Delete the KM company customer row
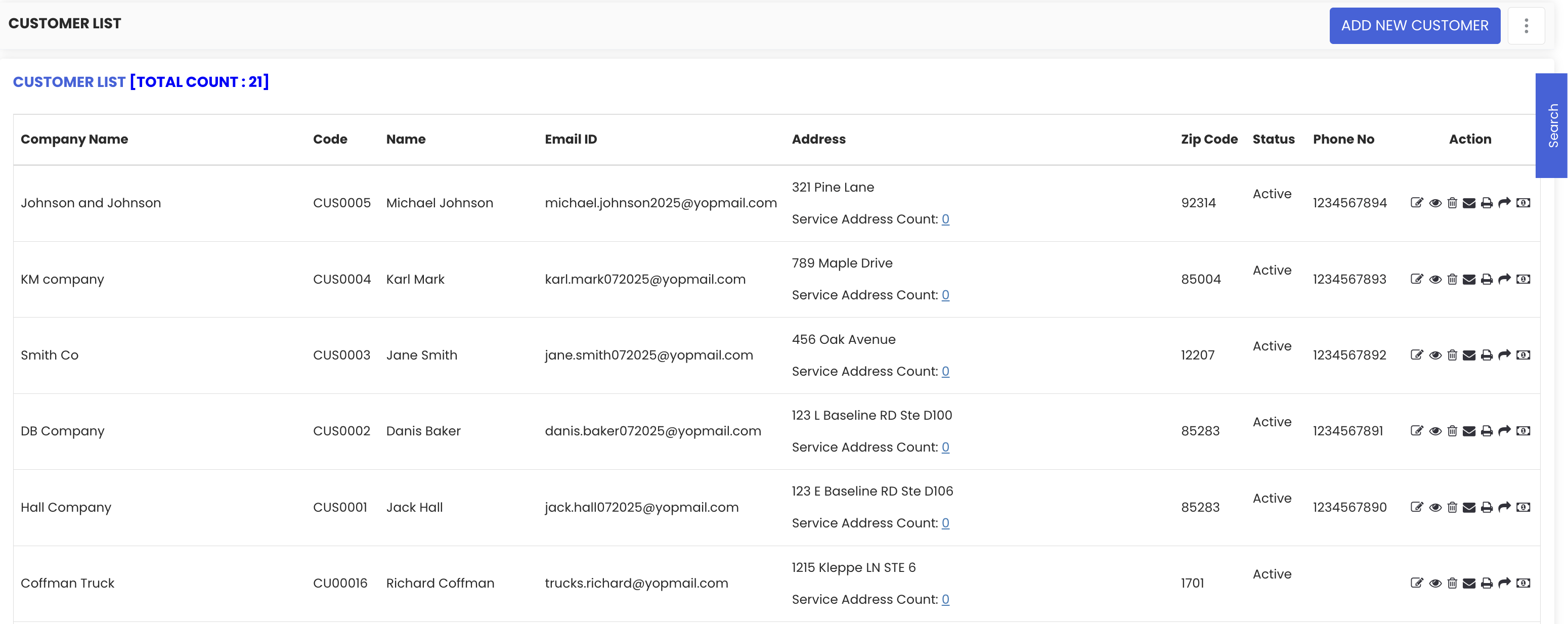 coord(1452,279)
